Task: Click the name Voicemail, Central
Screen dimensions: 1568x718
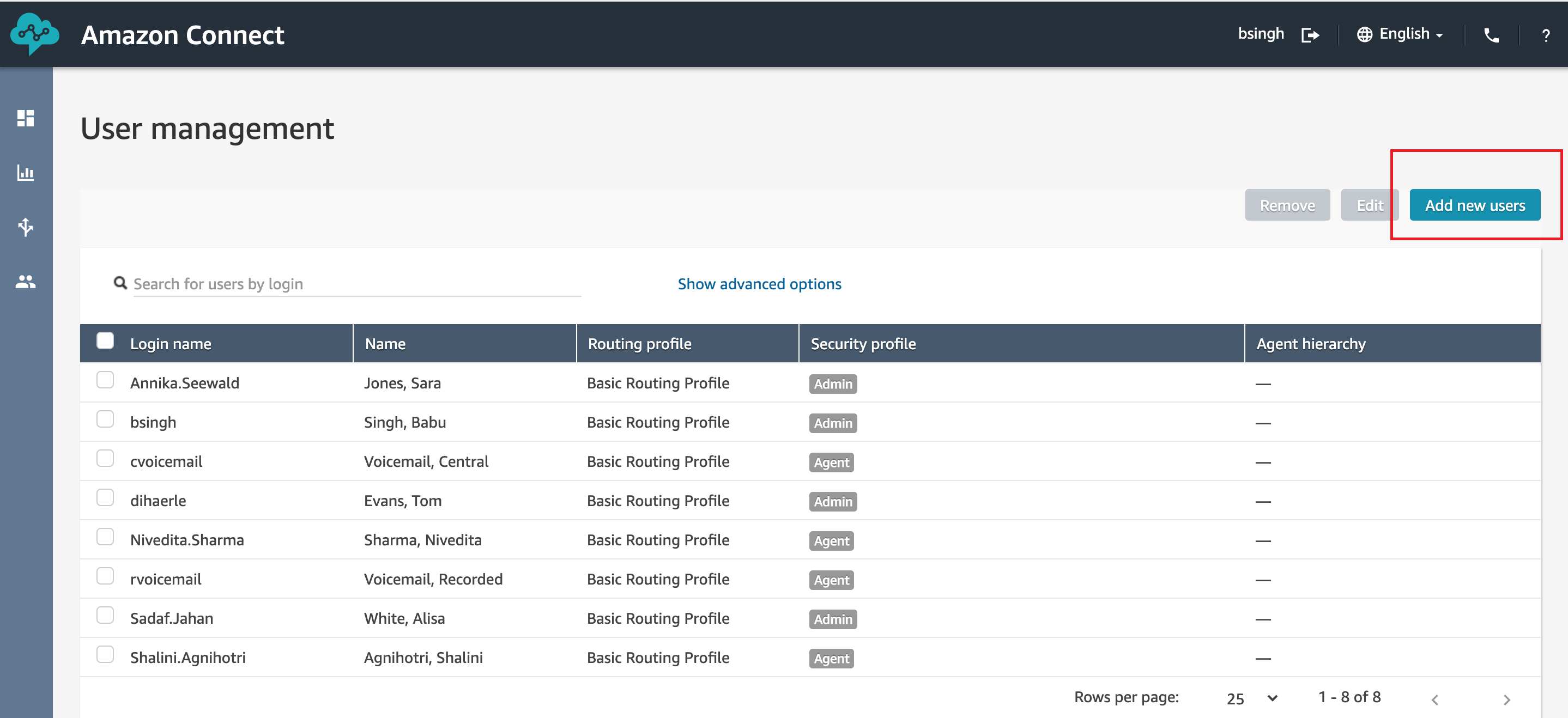Action: coord(426,462)
